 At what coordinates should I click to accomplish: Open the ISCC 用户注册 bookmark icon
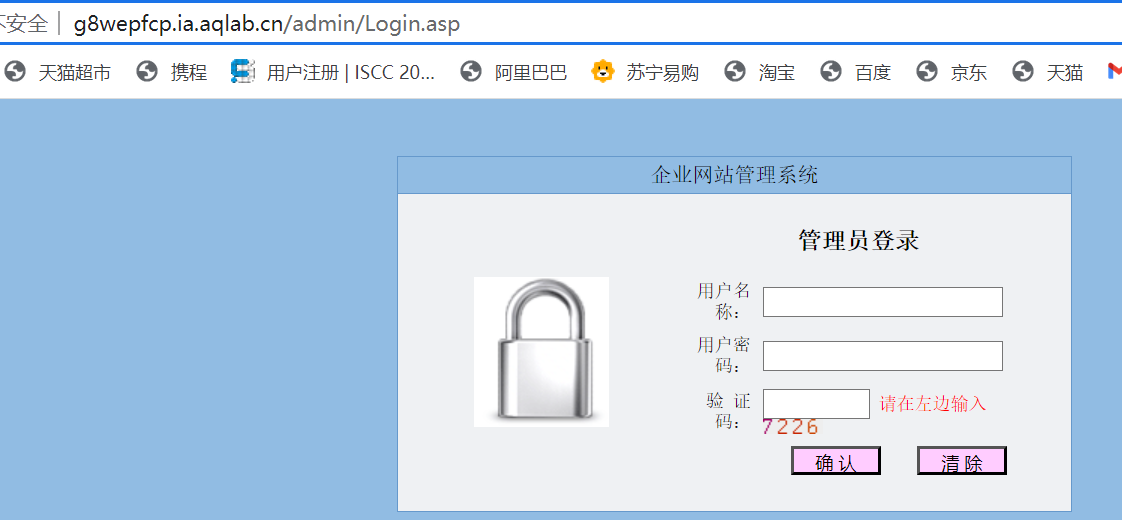pos(243,72)
